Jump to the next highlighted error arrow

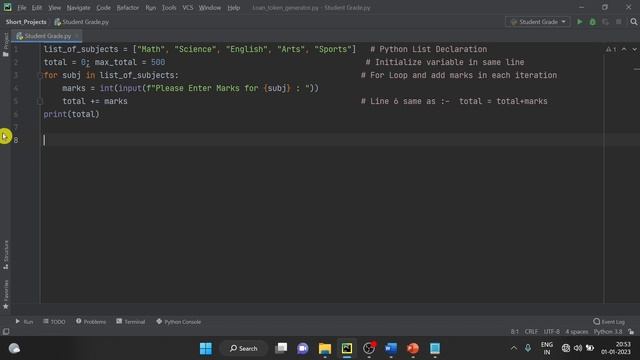[x=634, y=49]
